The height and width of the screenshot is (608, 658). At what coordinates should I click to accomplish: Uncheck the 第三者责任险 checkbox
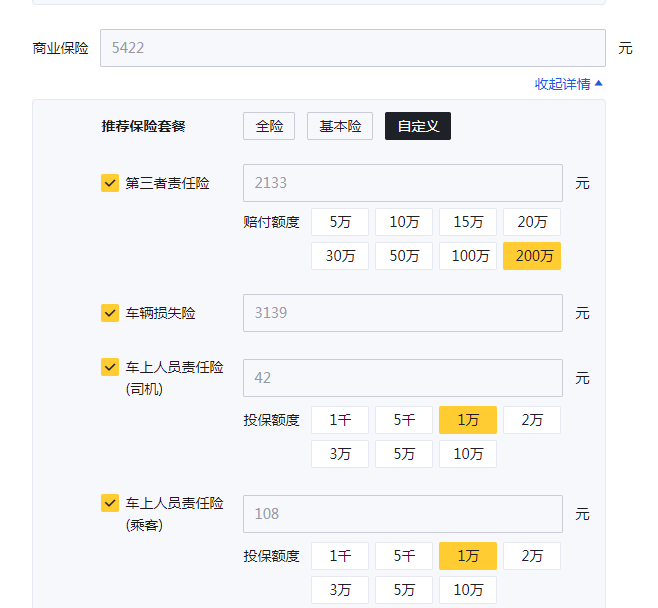click(110, 183)
